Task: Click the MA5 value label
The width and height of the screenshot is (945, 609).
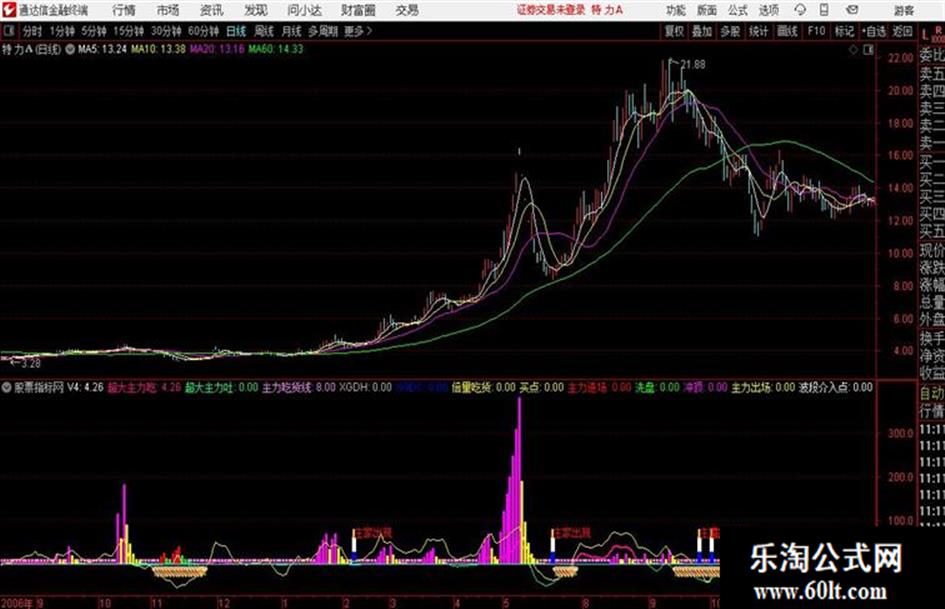Action: click(x=102, y=49)
